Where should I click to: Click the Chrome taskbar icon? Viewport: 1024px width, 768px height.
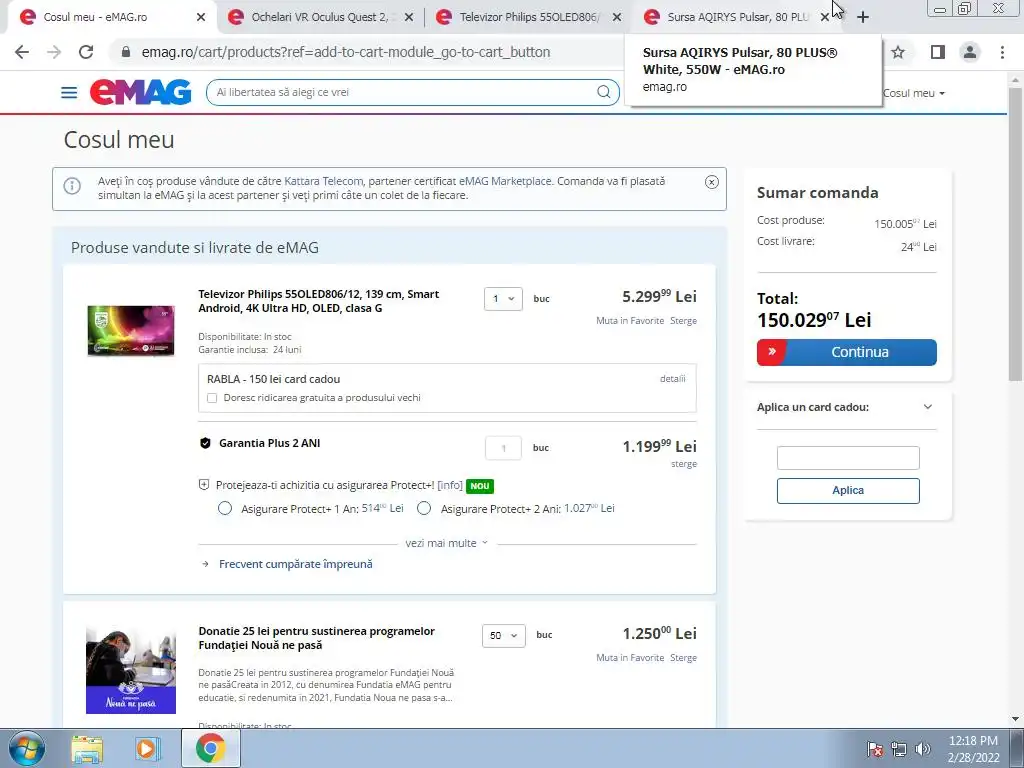click(210, 748)
